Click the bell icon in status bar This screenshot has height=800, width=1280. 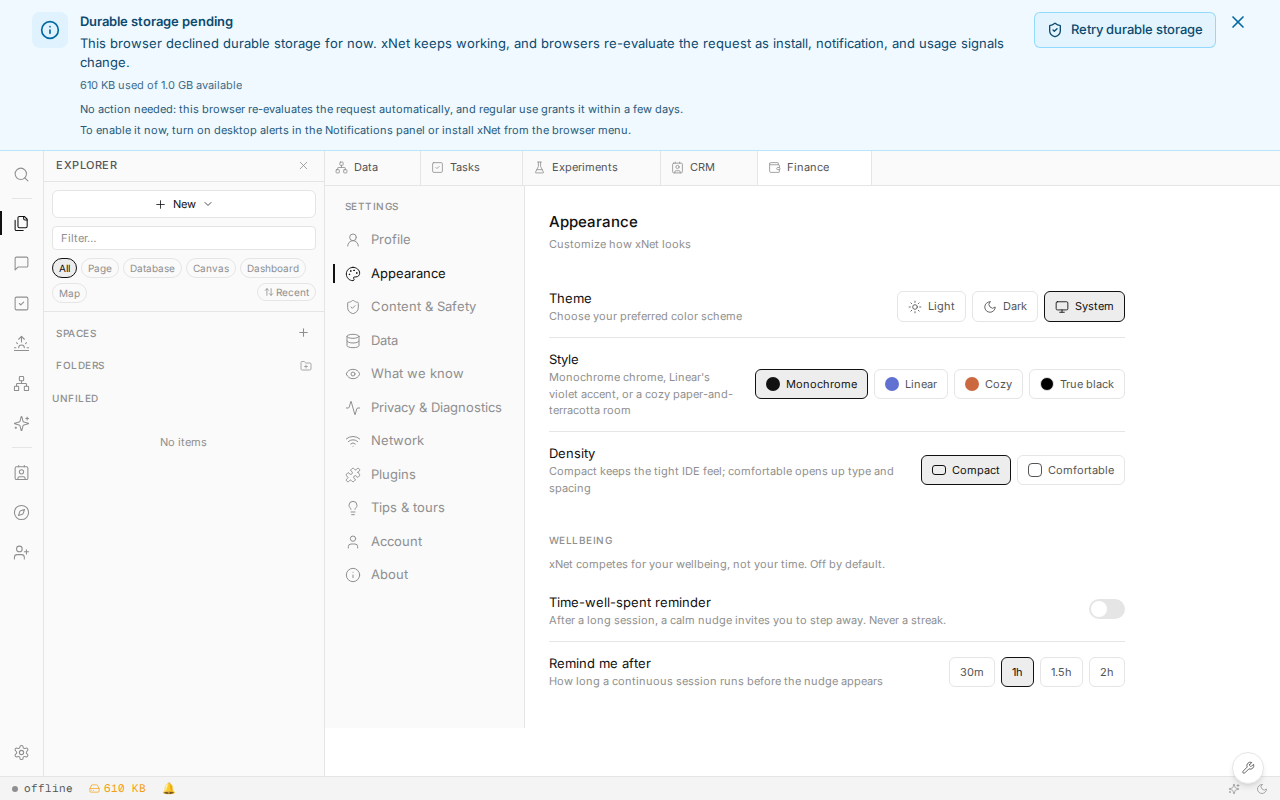coord(168,788)
